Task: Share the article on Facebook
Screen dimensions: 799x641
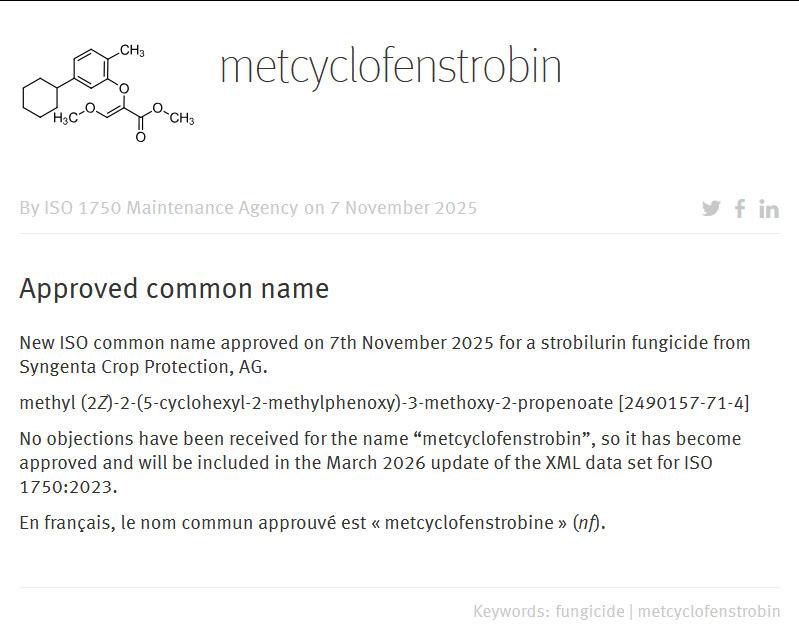Action: point(740,208)
